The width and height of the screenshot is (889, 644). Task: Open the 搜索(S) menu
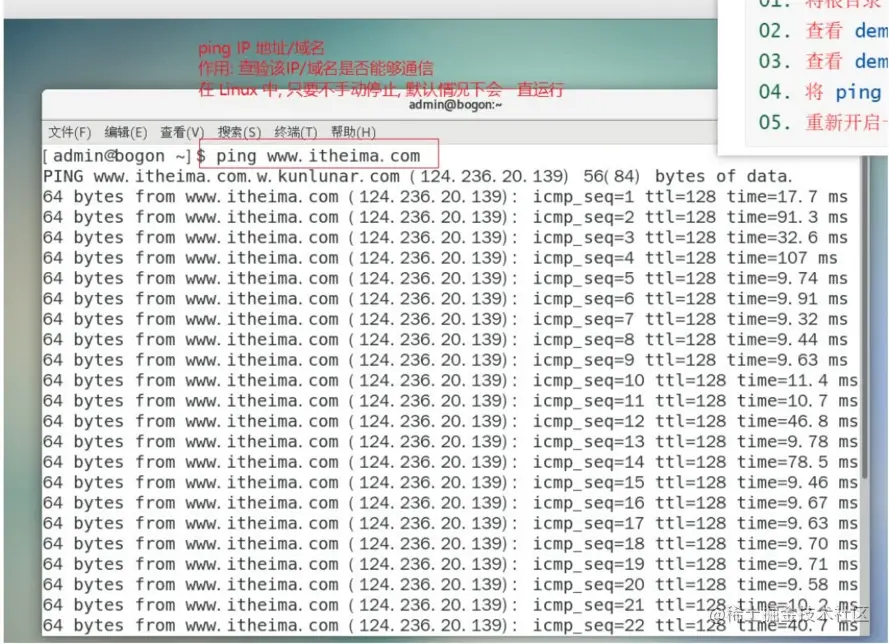coord(239,132)
